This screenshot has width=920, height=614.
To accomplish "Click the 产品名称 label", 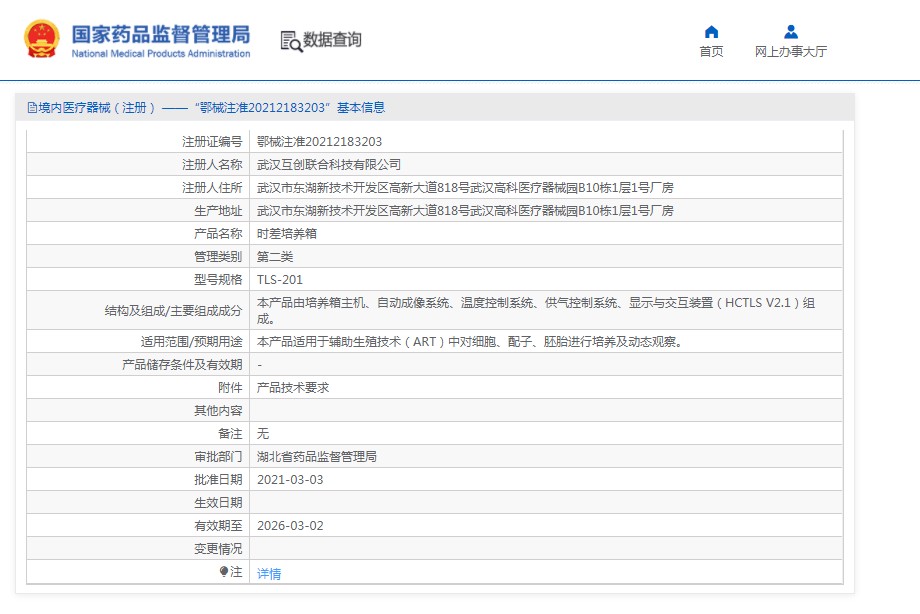I will (218, 233).
